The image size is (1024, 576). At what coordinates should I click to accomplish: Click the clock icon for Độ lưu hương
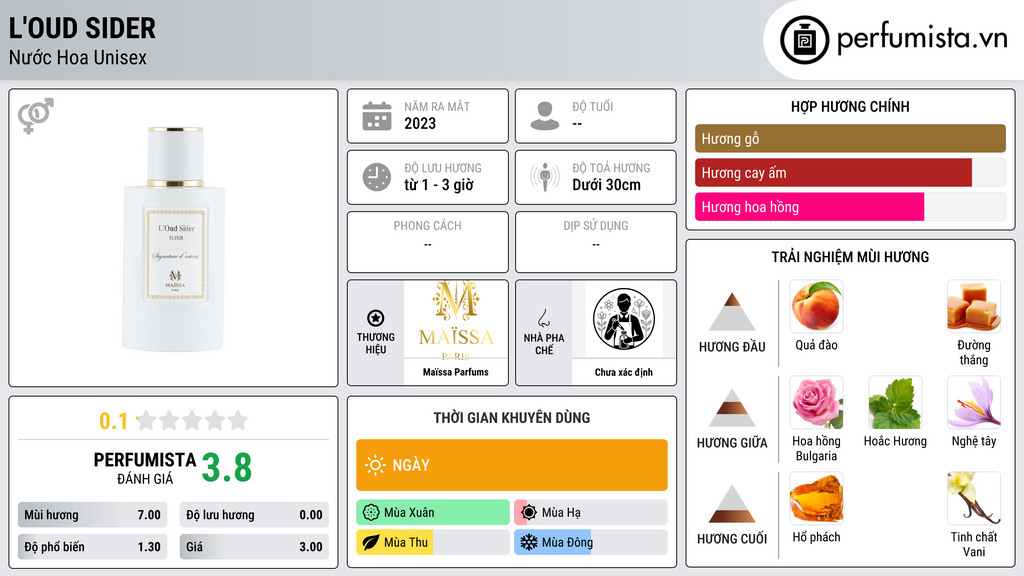coord(377,177)
